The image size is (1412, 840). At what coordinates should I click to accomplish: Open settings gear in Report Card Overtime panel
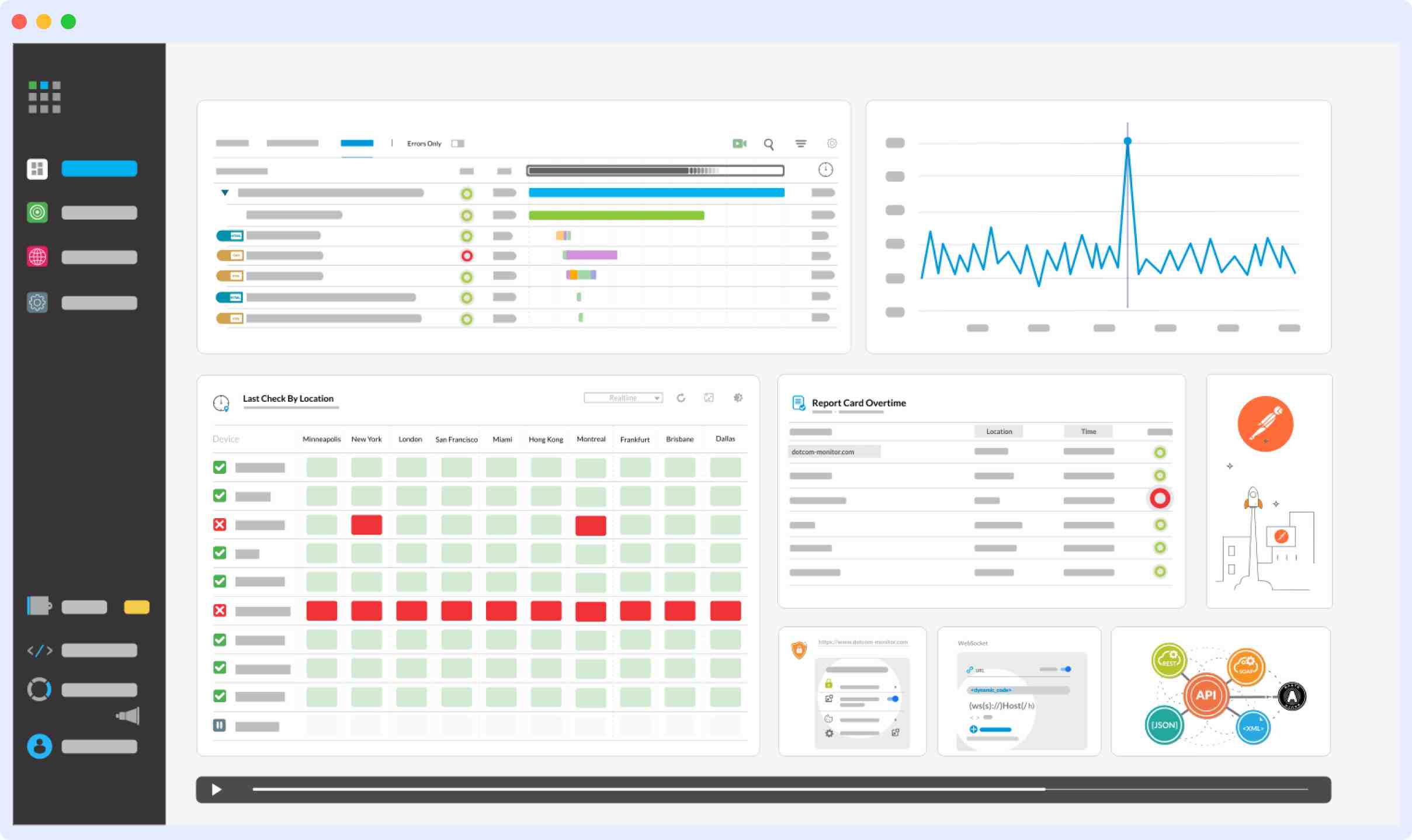tap(738, 398)
